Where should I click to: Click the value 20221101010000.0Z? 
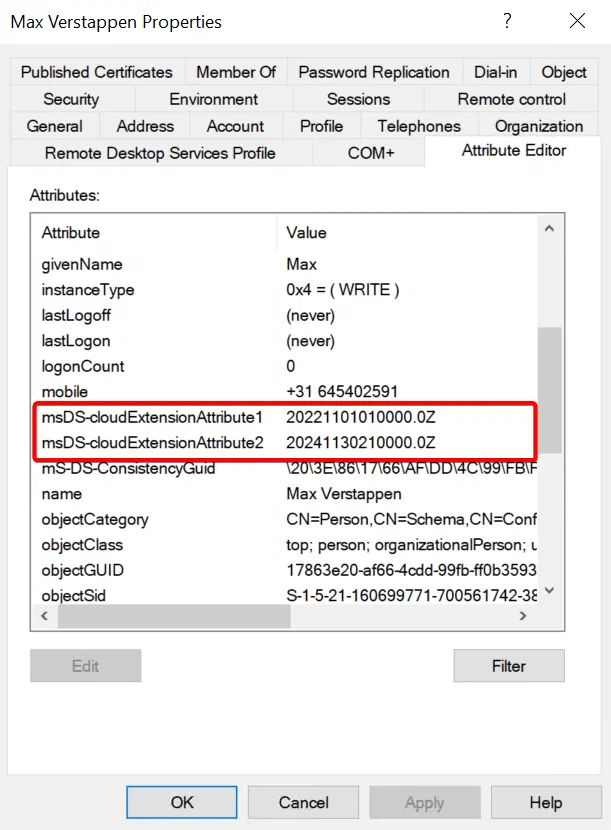(361, 417)
